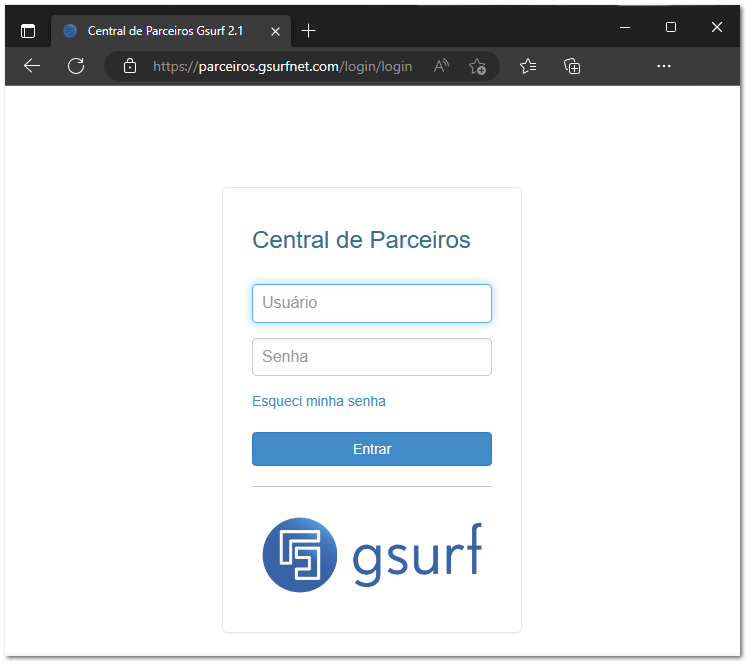
Task: Reload the page with the refresh icon
Action: point(76,66)
